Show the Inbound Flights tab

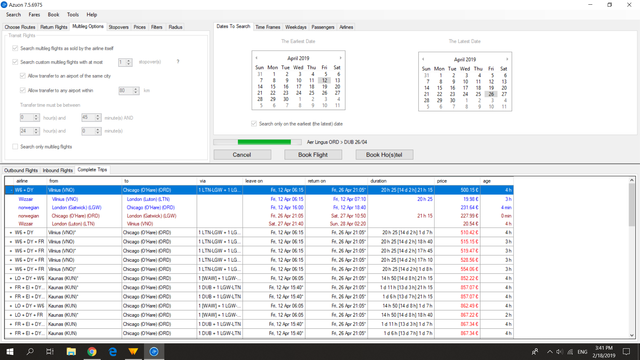58,170
